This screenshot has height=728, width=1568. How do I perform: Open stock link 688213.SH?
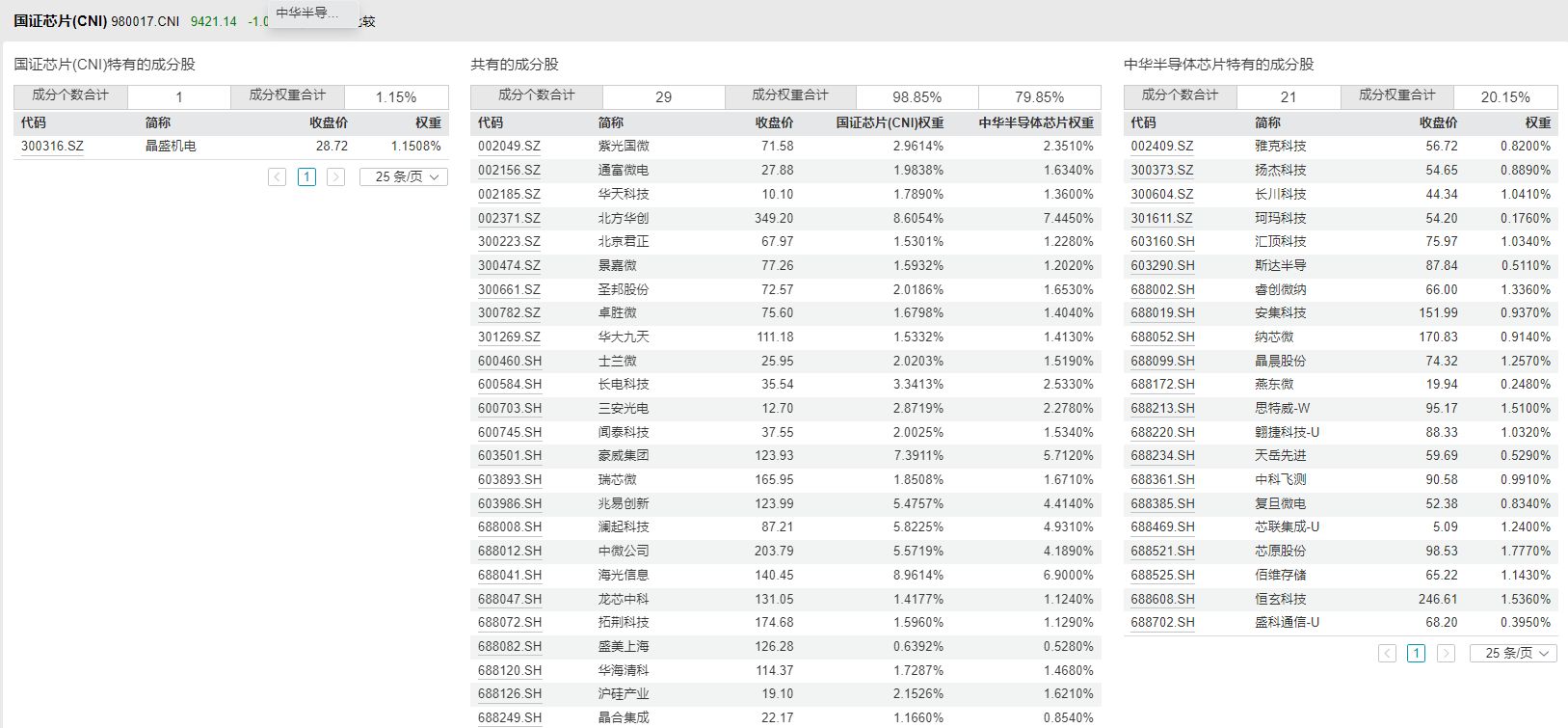point(1163,409)
